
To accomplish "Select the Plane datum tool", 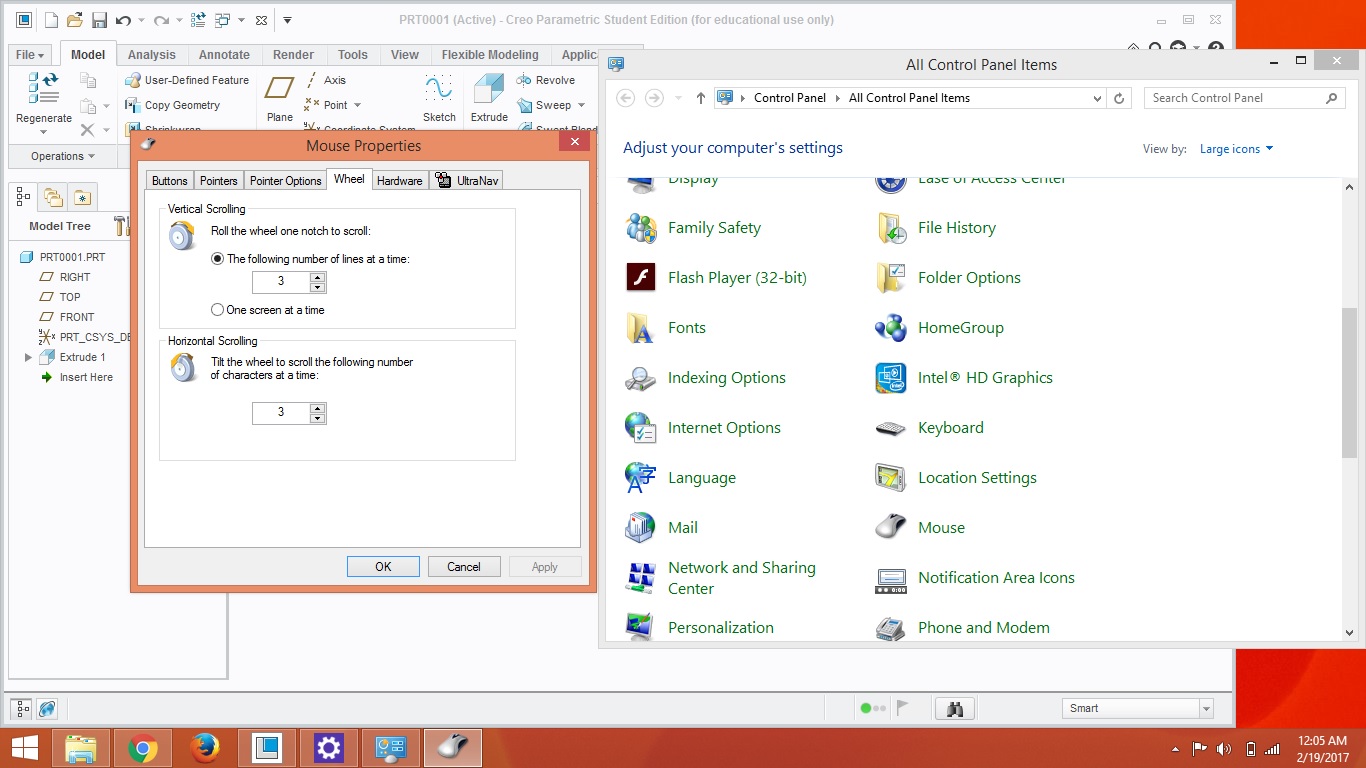I will click(x=280, y=99).
